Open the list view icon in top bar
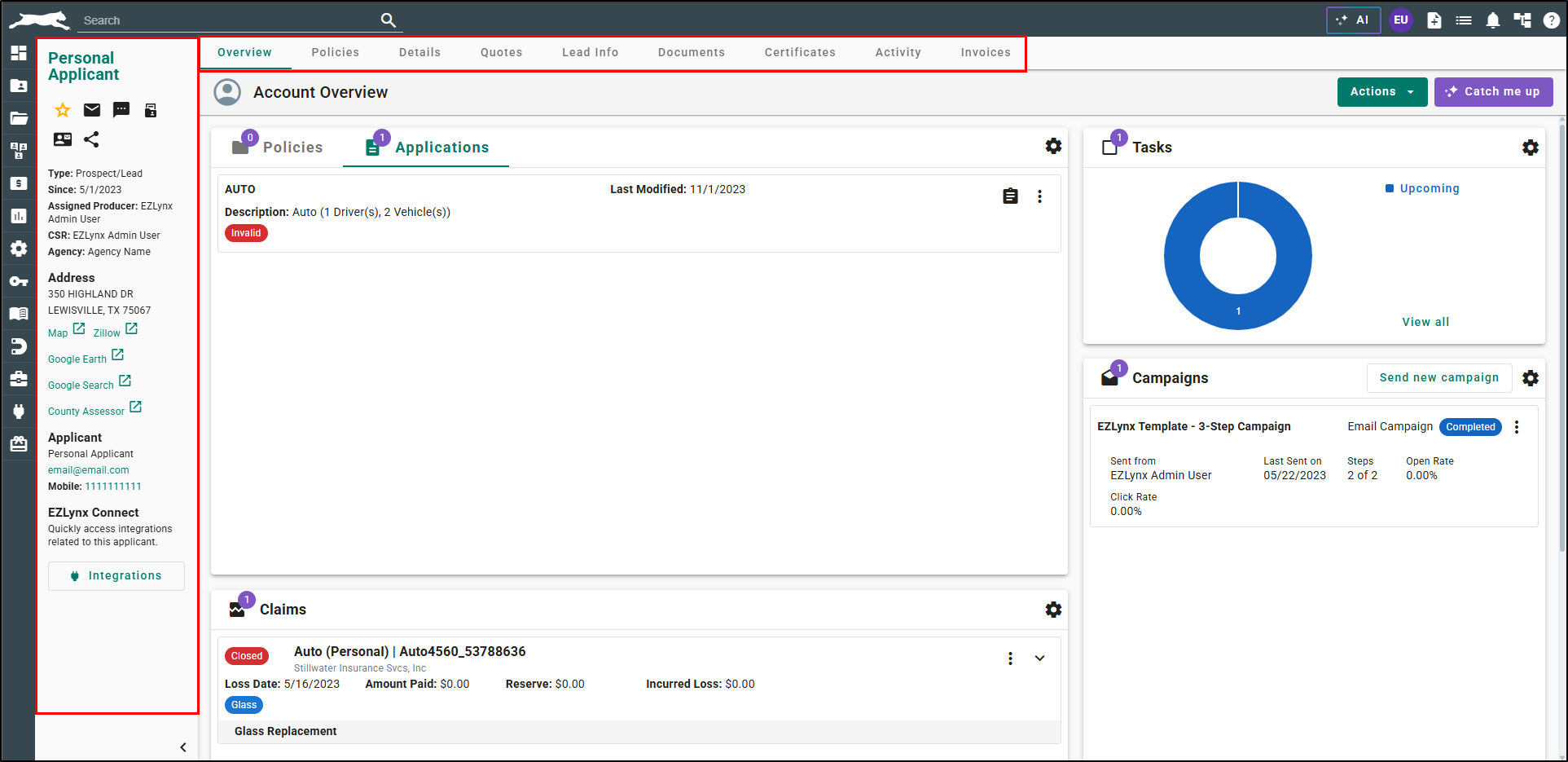Viewport: 1568px width, 762px height. tap(1464, 20)
